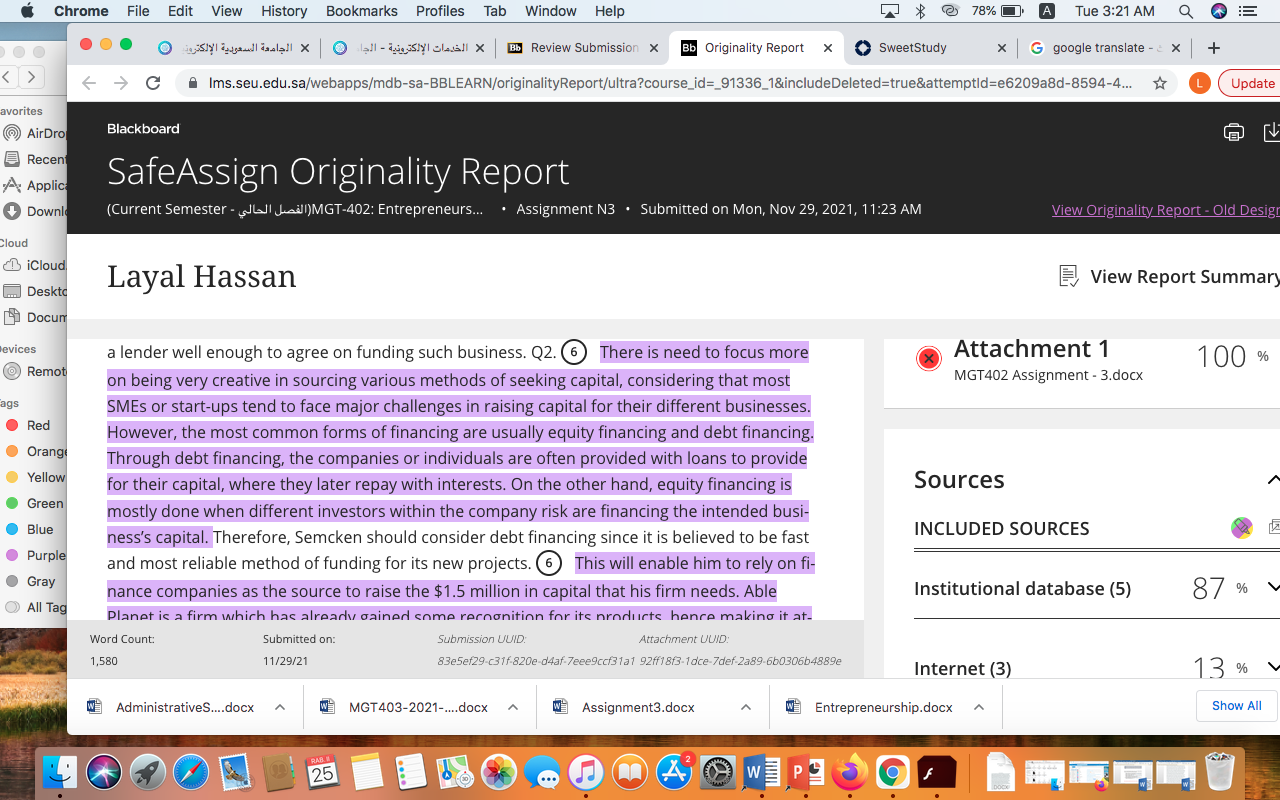Image resolution: width=1280 pixels, height=800 pixels.
Task: Select the Red tag color dot in Finder sidebar
Action: tap(12, 425)
